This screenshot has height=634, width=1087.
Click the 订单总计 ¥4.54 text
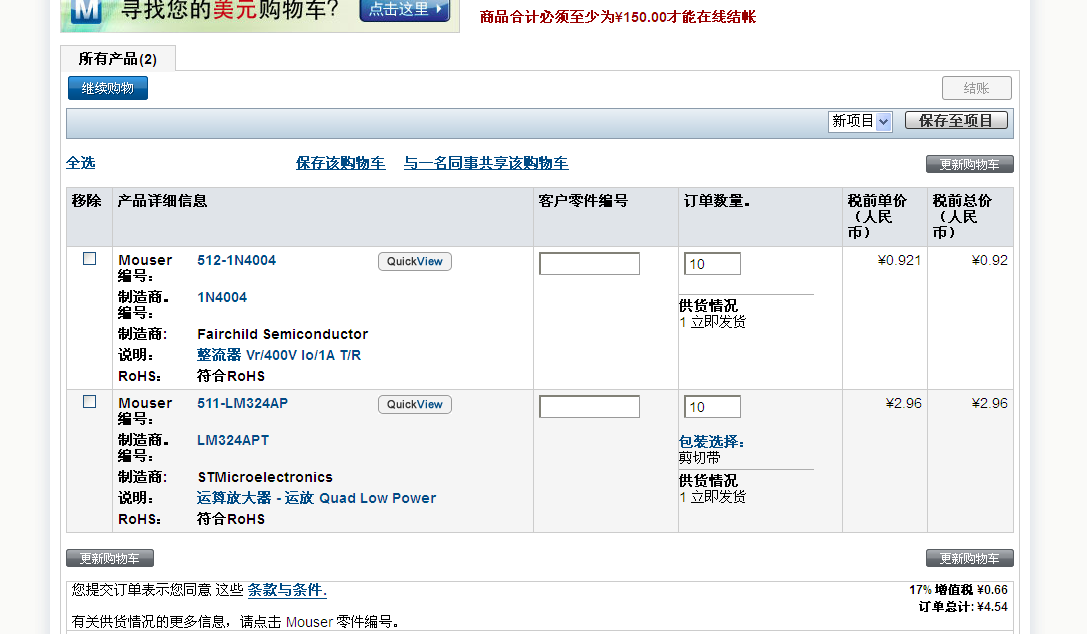tap(963, 606)
